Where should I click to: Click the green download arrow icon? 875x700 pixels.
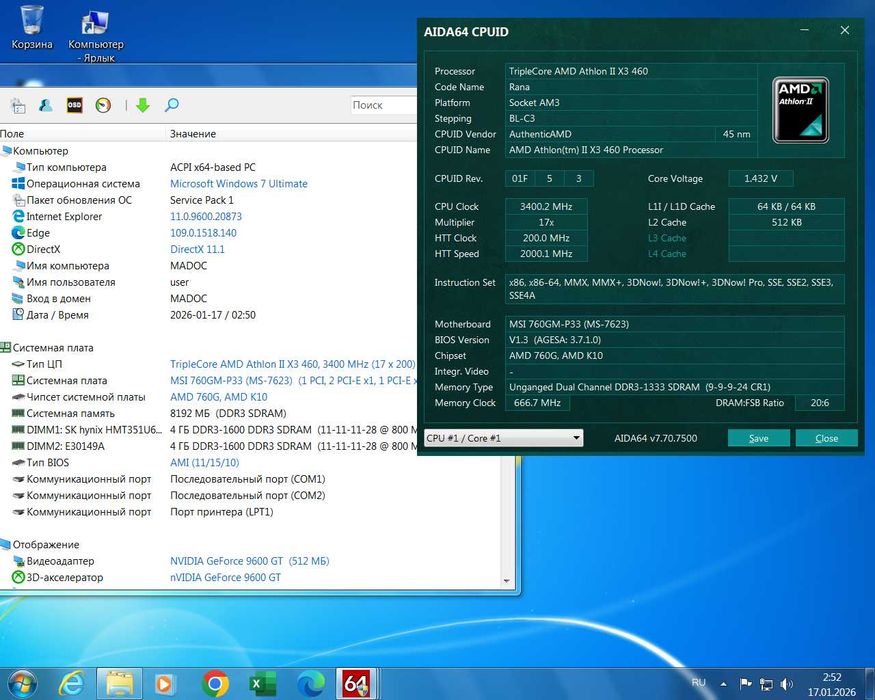pos(143,105)
